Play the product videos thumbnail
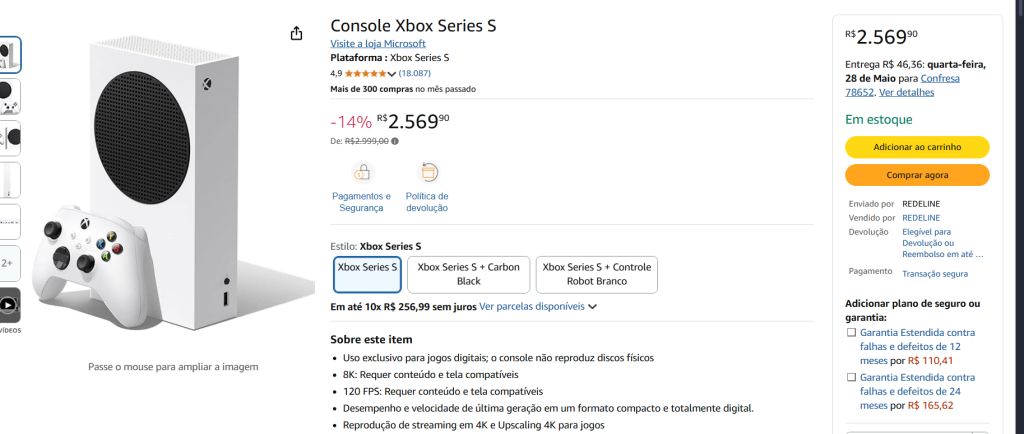 [8, 305]
